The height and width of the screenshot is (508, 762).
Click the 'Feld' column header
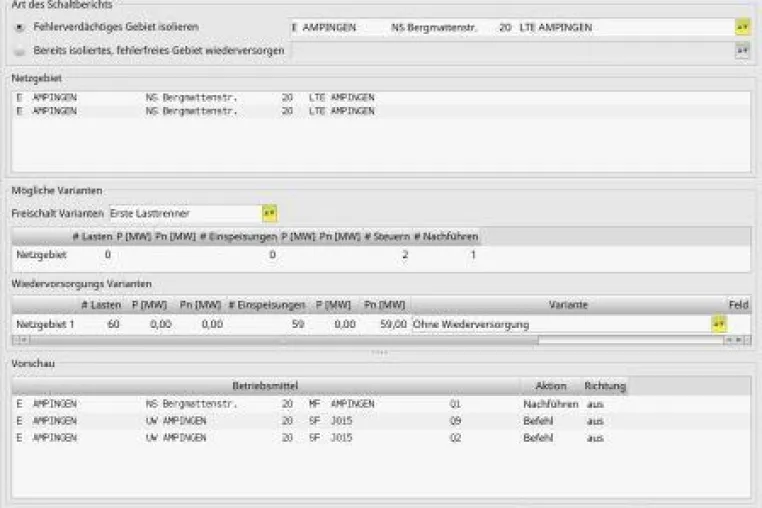point(738,305)
